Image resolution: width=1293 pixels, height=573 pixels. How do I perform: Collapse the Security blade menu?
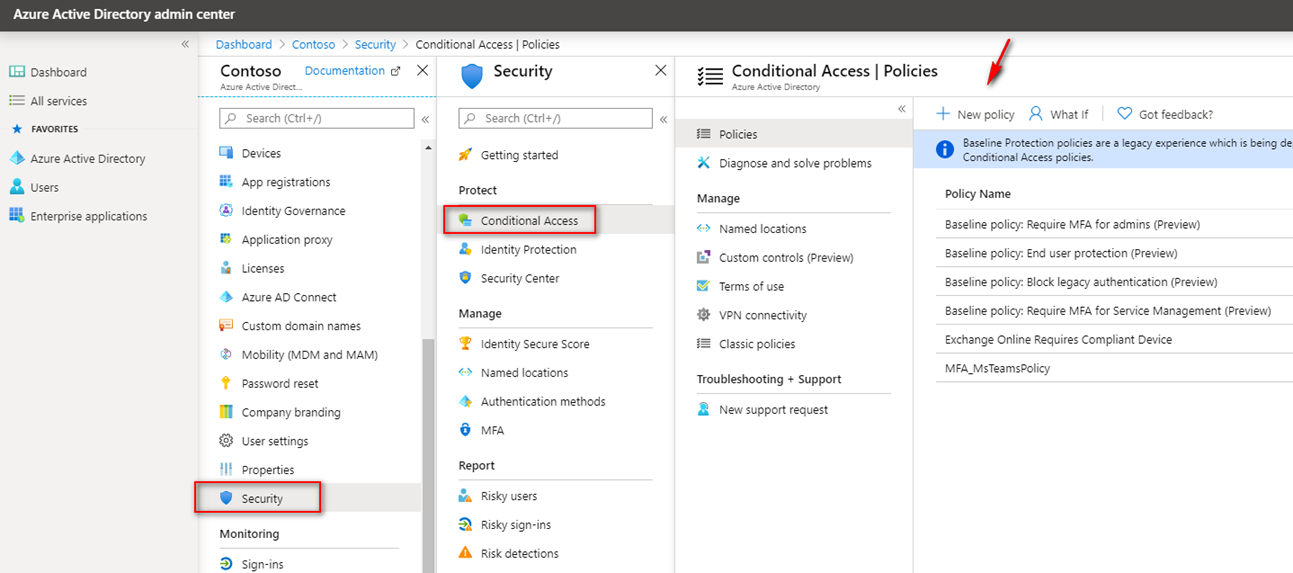663,118
